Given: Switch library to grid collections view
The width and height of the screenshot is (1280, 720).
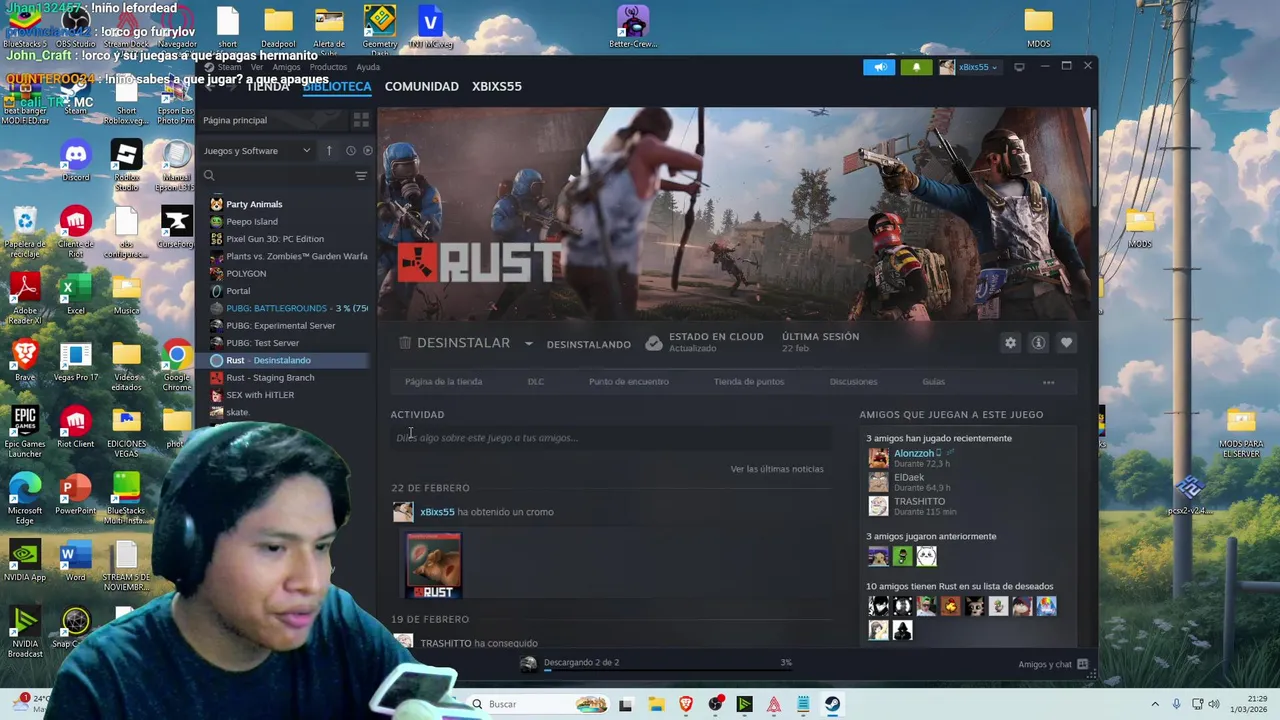Looking at the screenshot, I should 361,120.
